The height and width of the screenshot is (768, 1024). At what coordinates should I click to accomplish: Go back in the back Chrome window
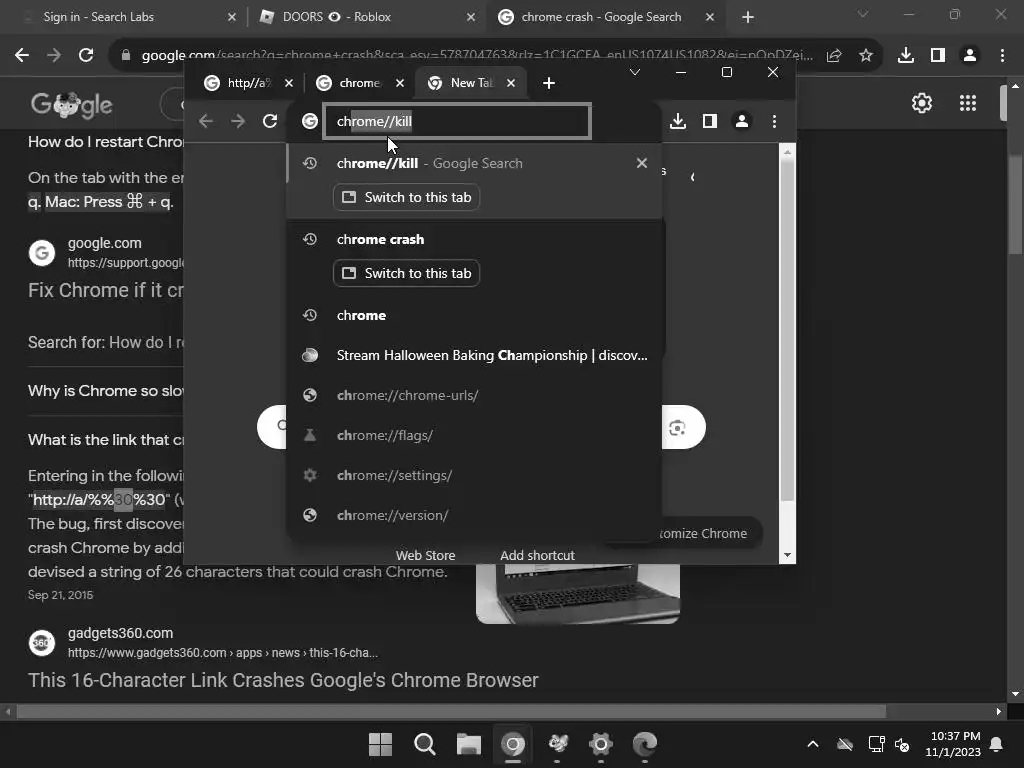click(x=22, y=56)
